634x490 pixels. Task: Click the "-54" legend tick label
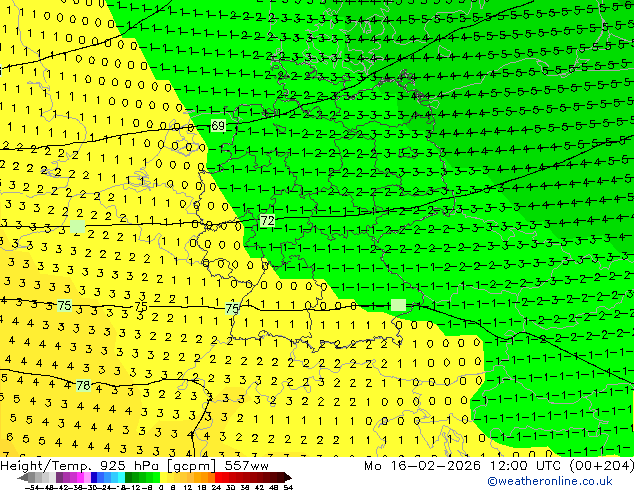(31, 487)
